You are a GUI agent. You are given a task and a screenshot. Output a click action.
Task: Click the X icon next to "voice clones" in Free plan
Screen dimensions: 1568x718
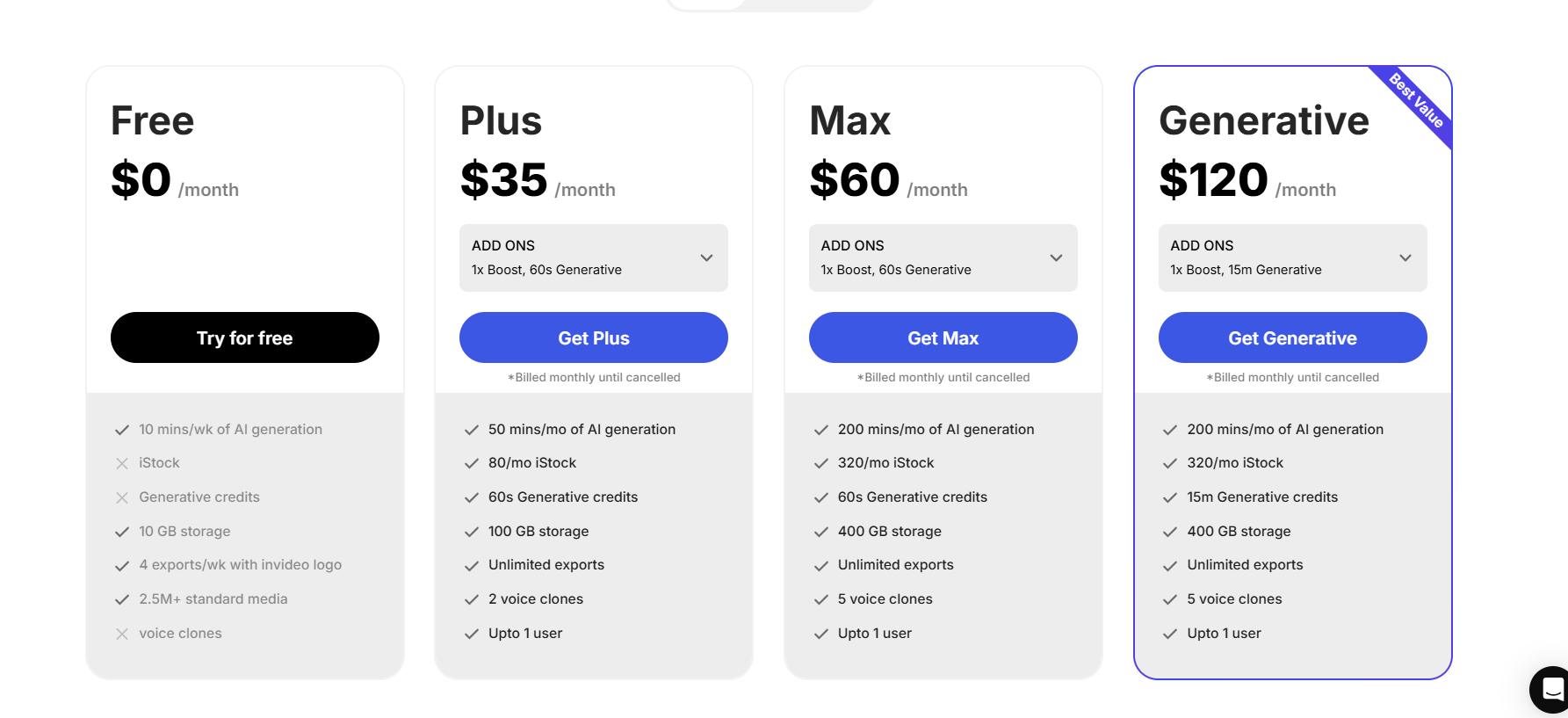tap(122, 633)
